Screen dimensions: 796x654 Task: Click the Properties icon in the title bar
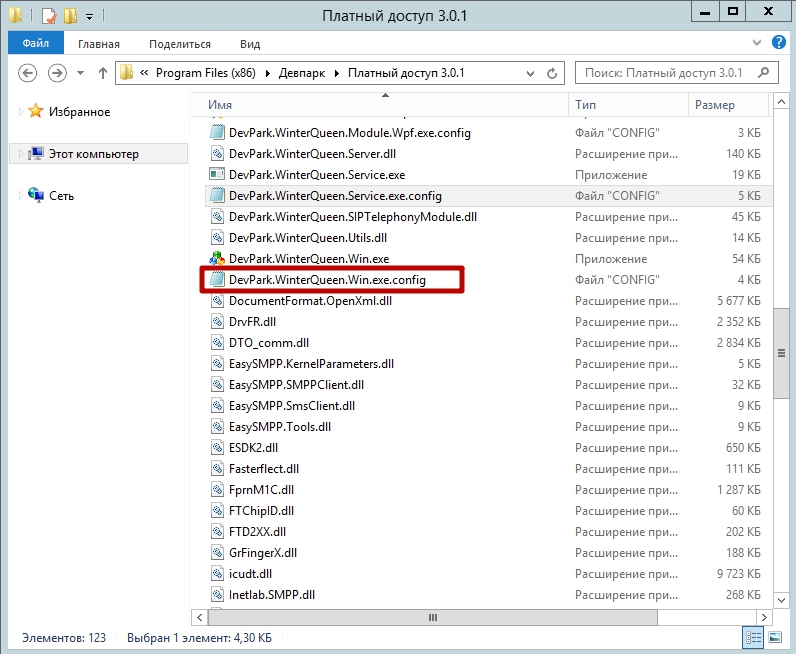pyautogui.click(x=48, y=15)
